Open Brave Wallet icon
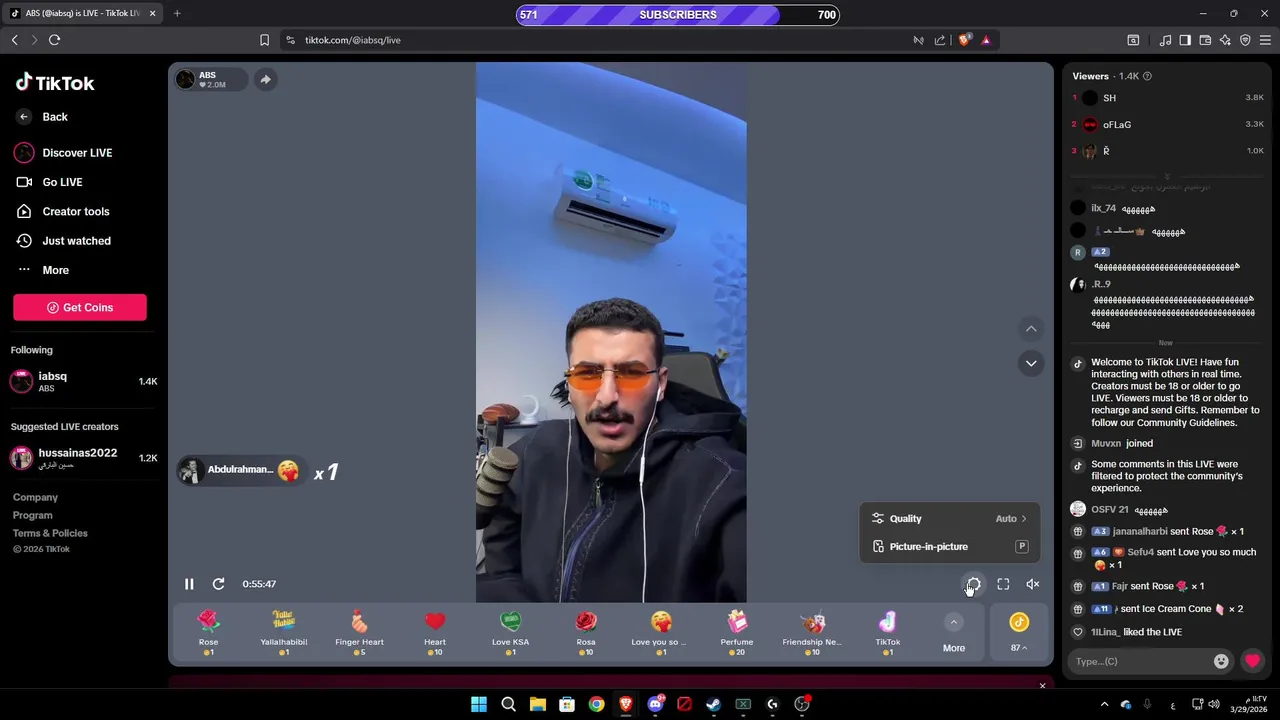The image size is (1280, 720). point(1205,40)
